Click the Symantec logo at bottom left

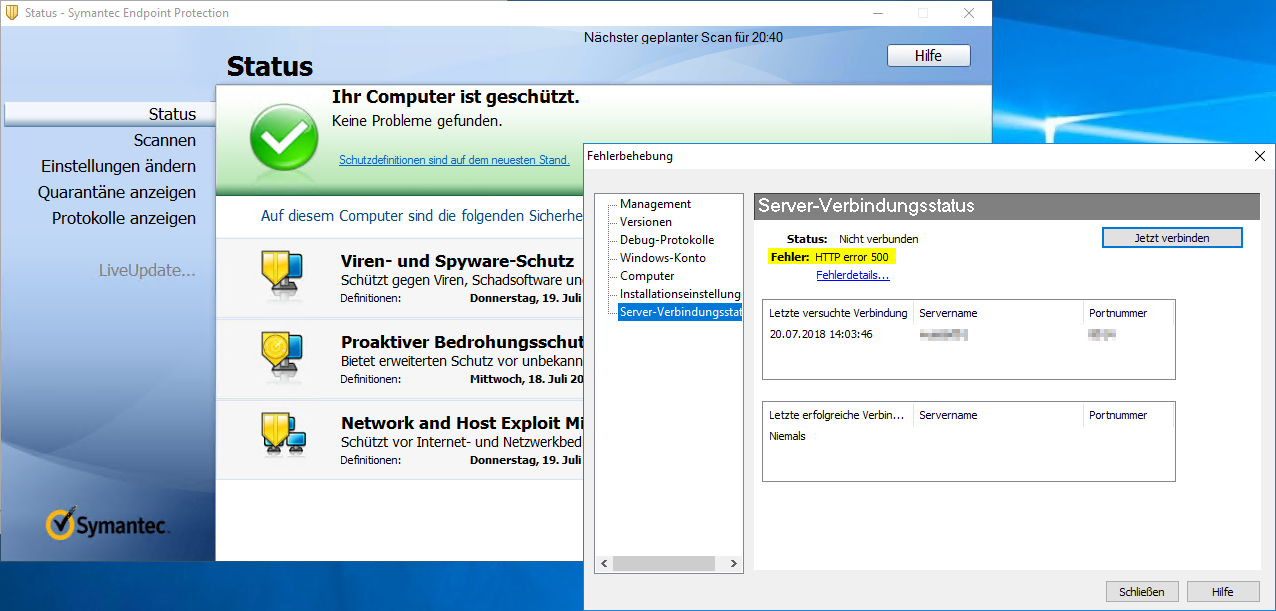(x=108, y=524)
